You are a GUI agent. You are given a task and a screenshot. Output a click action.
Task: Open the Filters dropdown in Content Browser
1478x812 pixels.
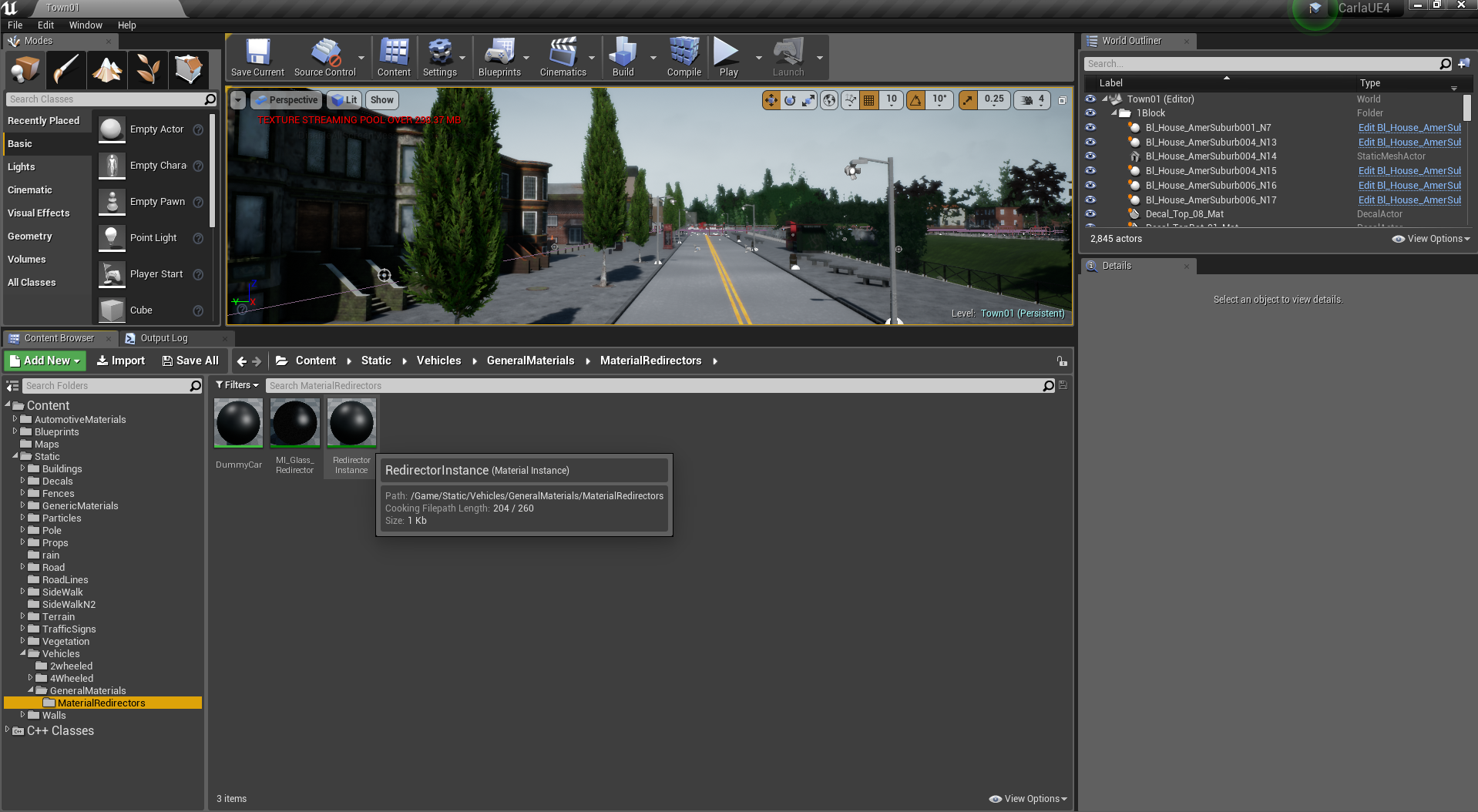pyautogui.click(x=237, y=385)
